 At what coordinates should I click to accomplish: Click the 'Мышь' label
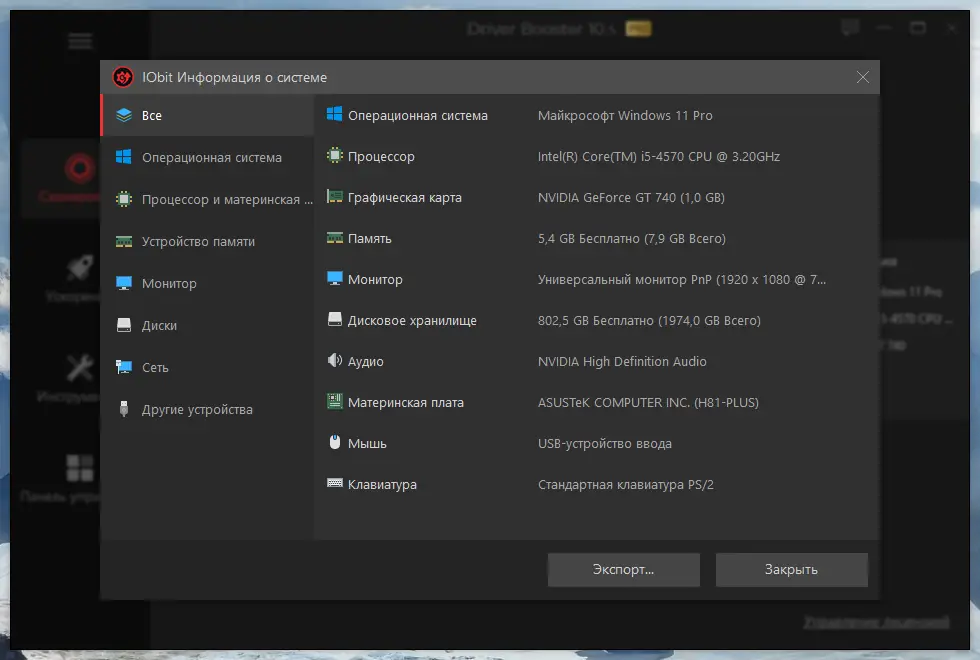pos(368,444)
